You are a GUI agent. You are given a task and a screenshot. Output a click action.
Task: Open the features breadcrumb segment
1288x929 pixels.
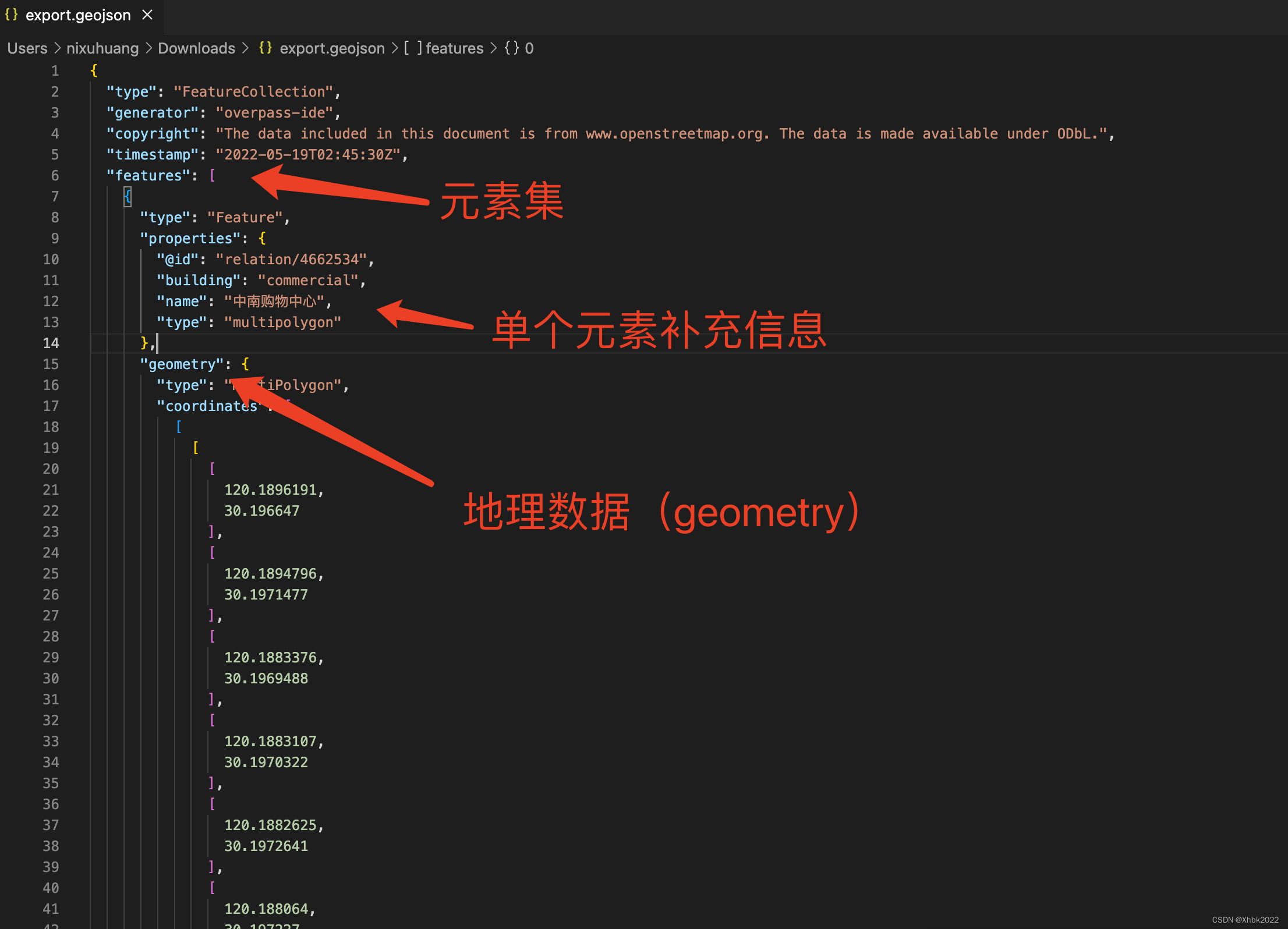click(454, 48)
